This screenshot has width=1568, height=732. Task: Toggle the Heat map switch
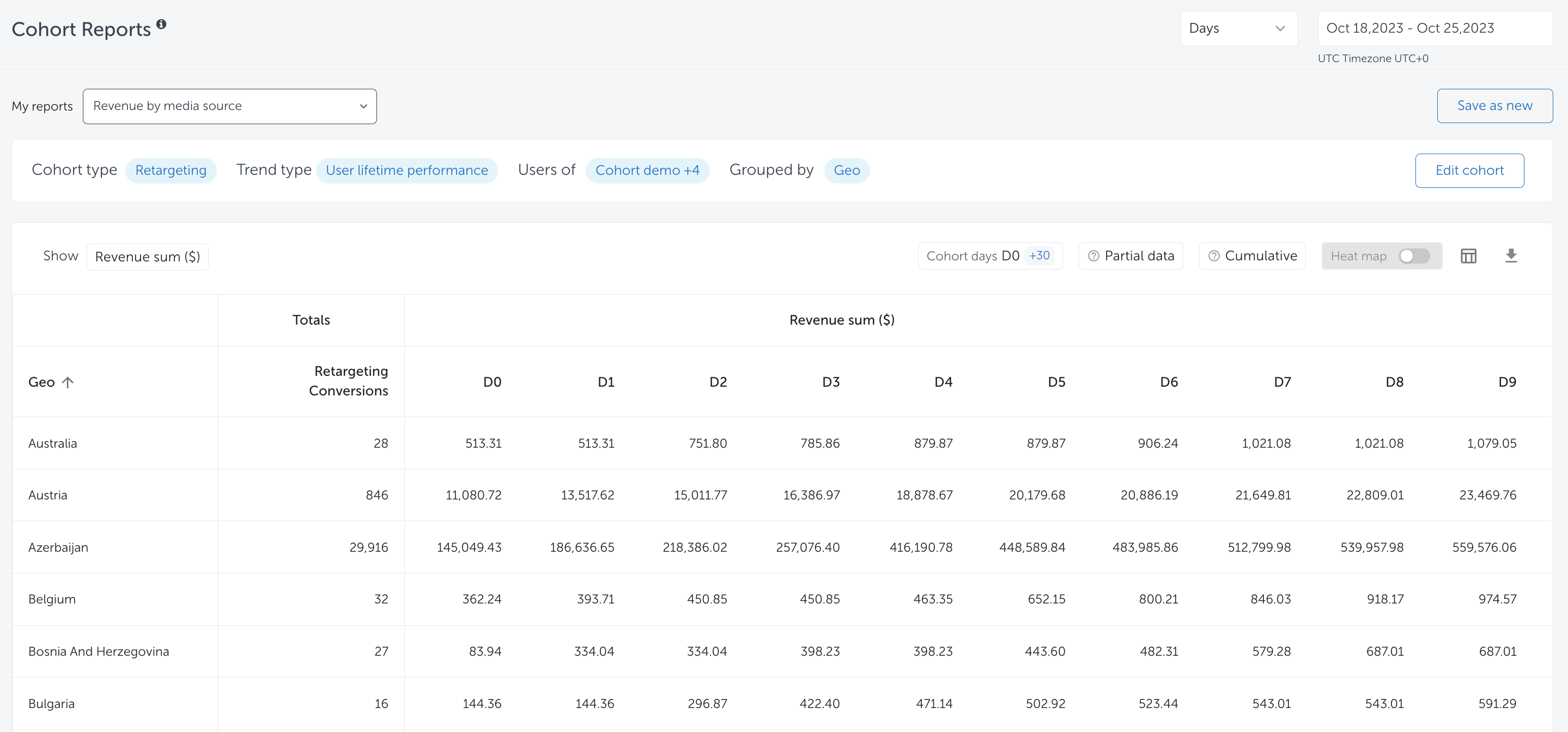point(1413,256)
